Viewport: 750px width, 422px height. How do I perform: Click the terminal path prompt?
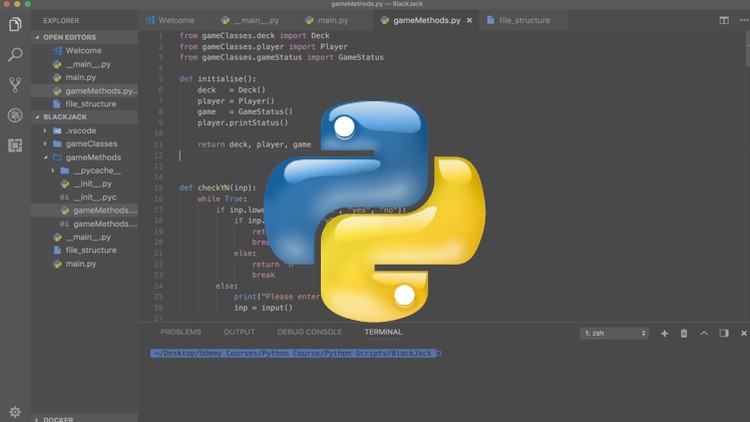[x=293, y=354]
